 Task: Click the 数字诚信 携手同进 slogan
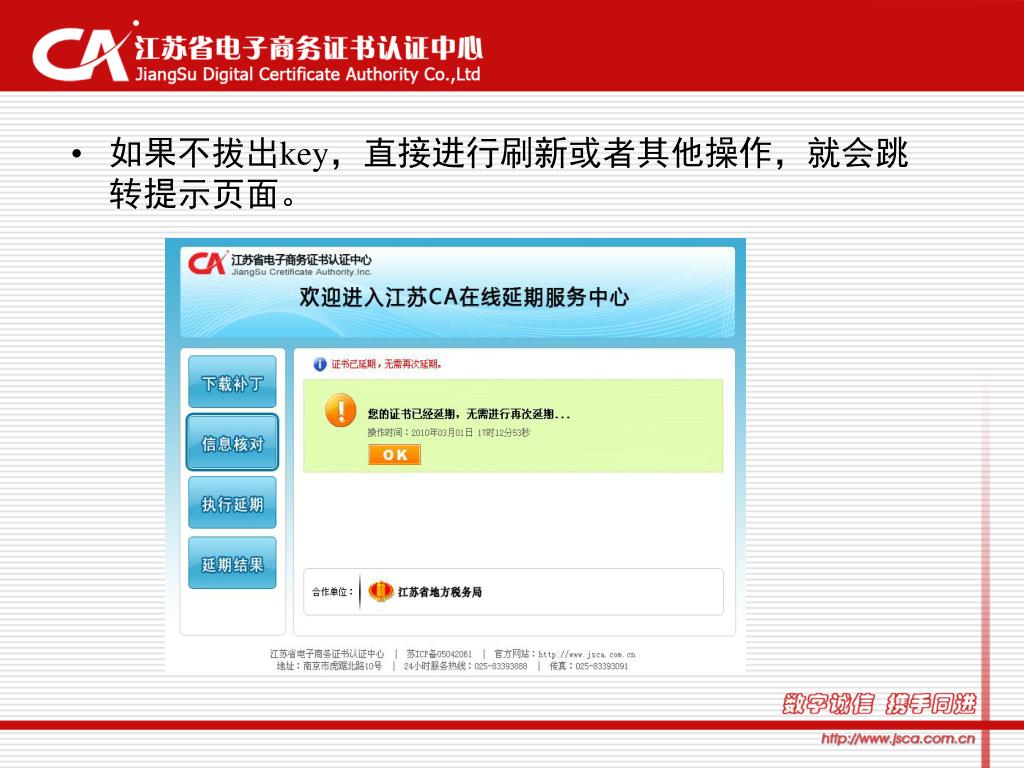pyautogui.click(x=878, y=704)
